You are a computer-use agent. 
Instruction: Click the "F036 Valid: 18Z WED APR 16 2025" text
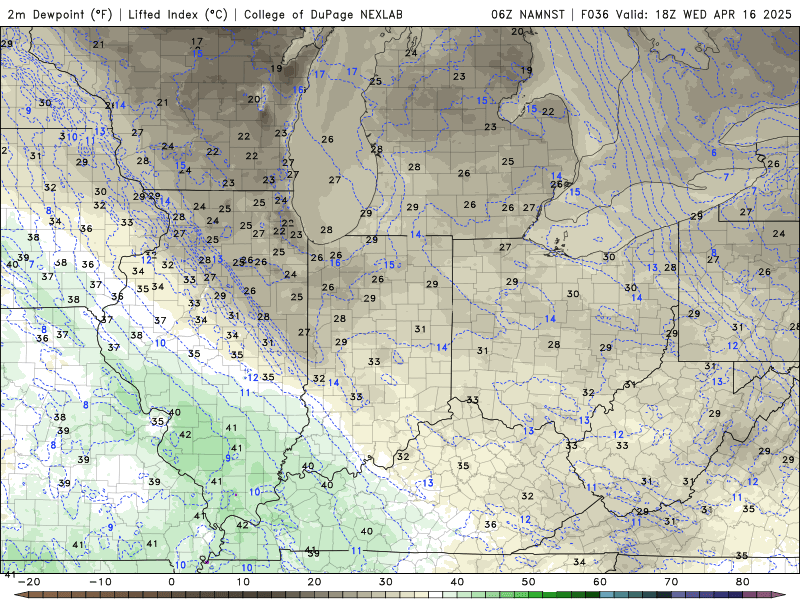coord(686,14)
